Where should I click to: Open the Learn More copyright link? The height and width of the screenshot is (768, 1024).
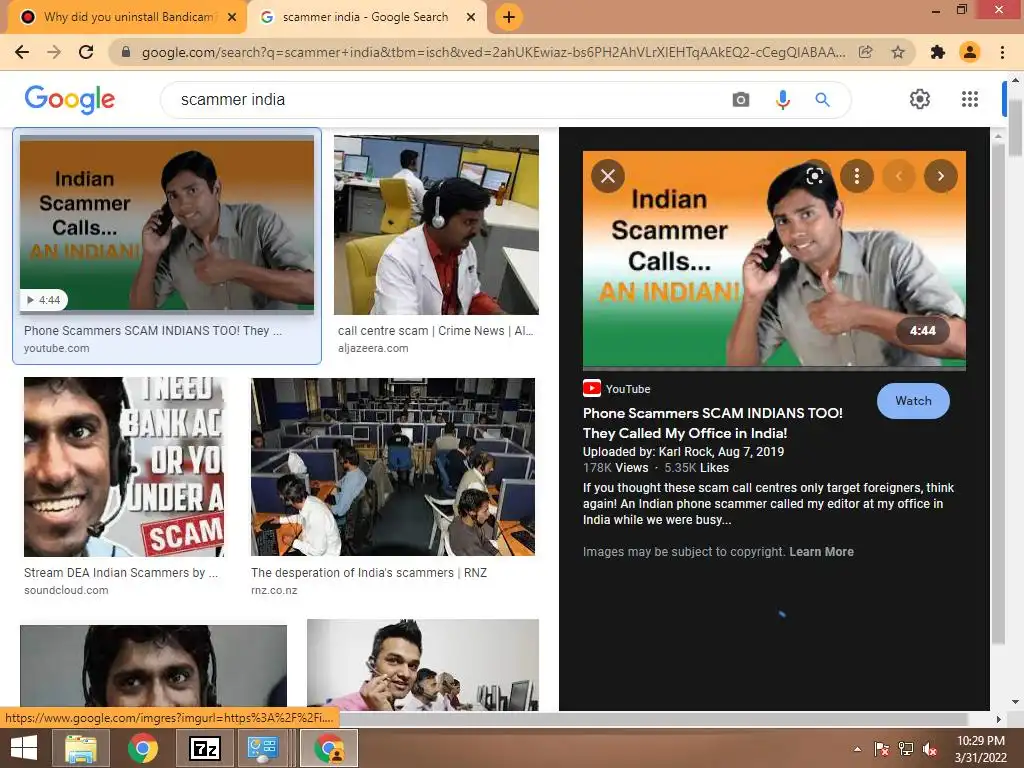[x=821, y=552]
